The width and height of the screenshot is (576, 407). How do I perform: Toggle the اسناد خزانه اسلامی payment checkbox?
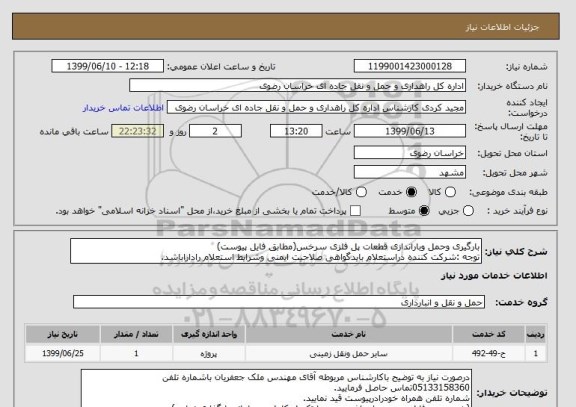355,211
